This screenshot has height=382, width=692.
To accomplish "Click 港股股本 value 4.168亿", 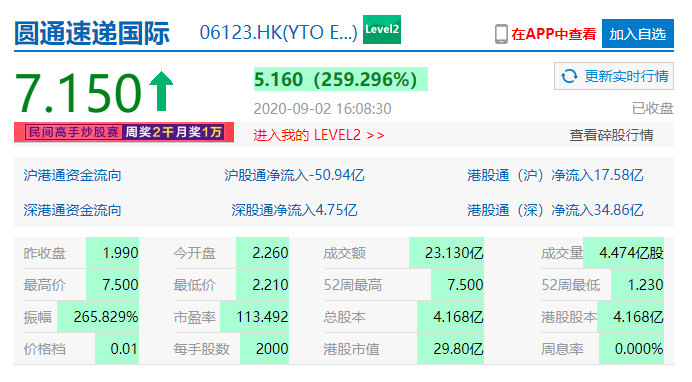I will click(638, 317).
